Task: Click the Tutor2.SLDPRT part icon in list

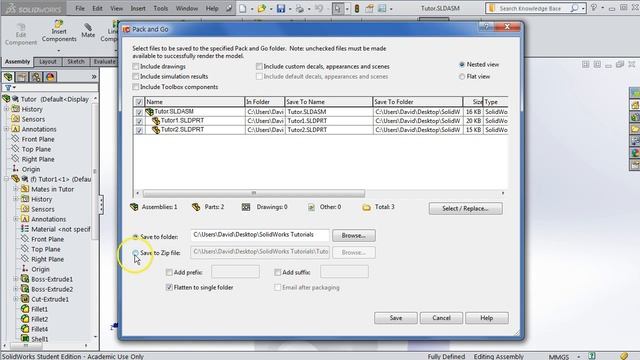Action: 156,130
